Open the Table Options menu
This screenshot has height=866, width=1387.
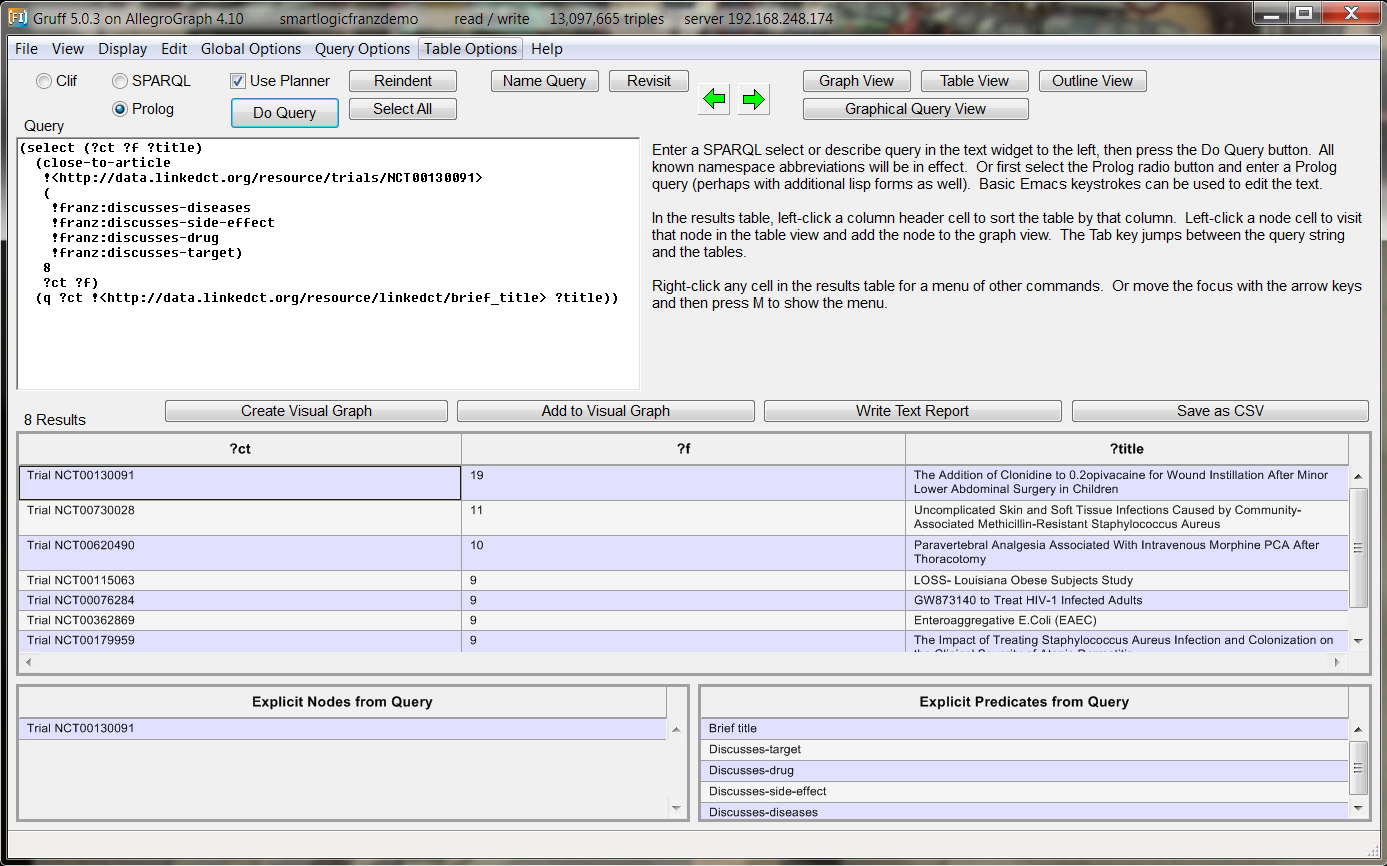coord(471,49)
